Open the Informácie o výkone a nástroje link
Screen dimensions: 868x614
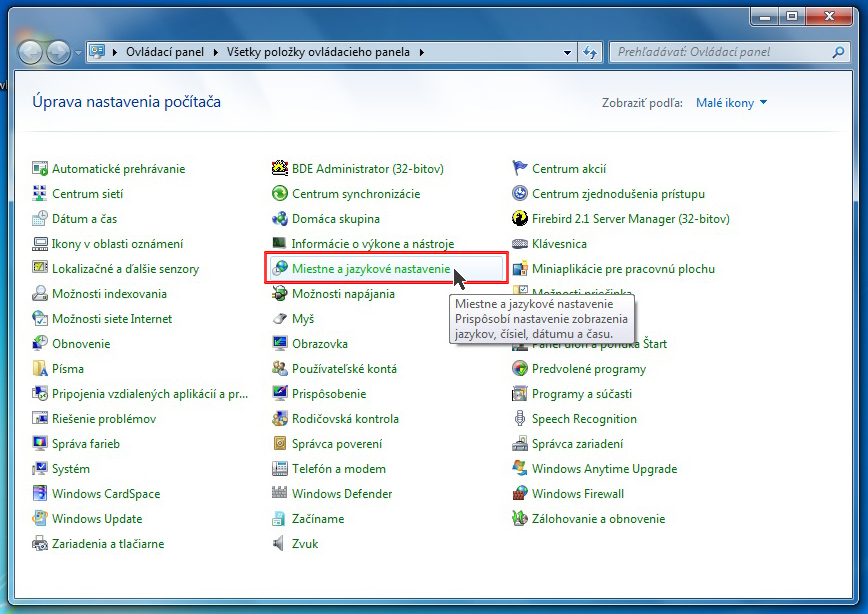(x=373, y=244)
